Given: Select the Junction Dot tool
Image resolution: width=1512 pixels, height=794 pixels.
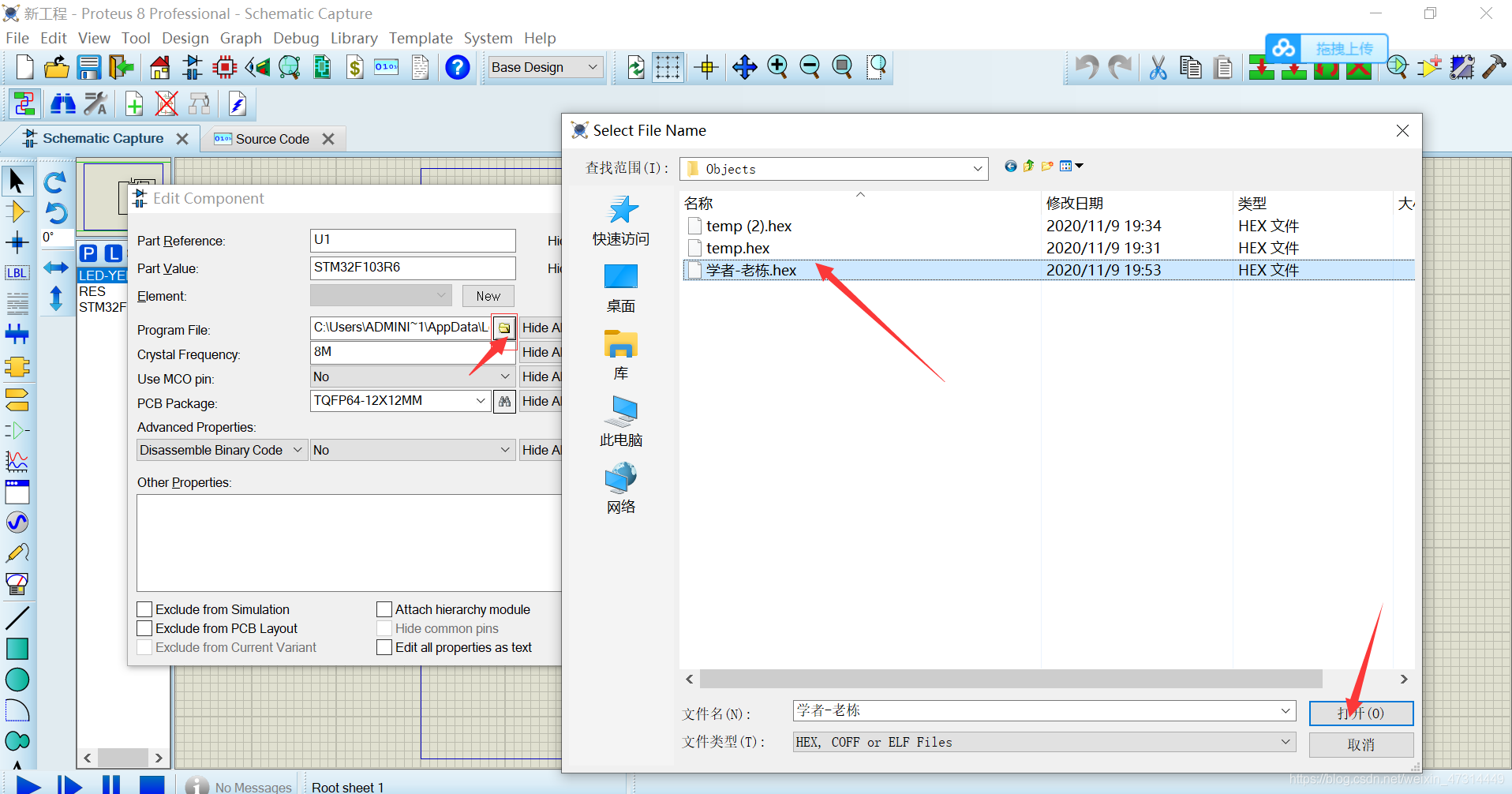Looking at the screenshot, I should [x=17, y=242].
